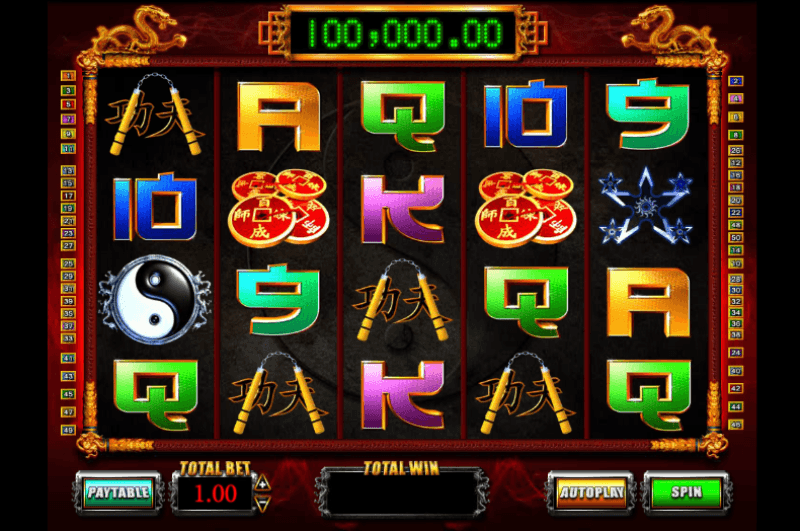Click the nunchaku symbol on first reel

155,115
